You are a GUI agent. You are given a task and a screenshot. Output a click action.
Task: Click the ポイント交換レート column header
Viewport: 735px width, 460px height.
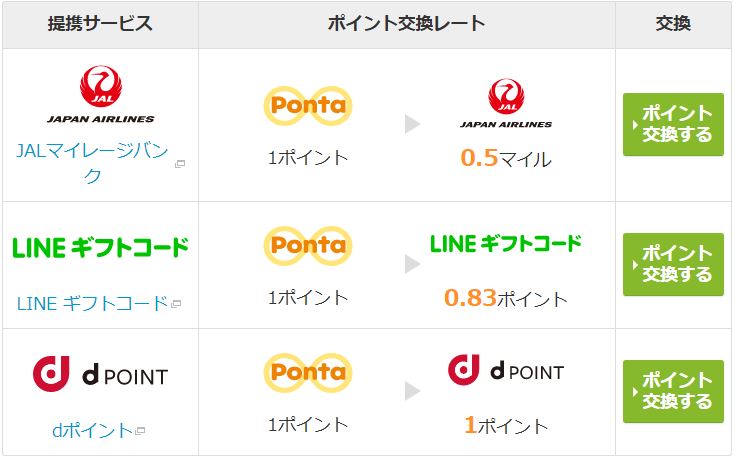pos(406,24)
